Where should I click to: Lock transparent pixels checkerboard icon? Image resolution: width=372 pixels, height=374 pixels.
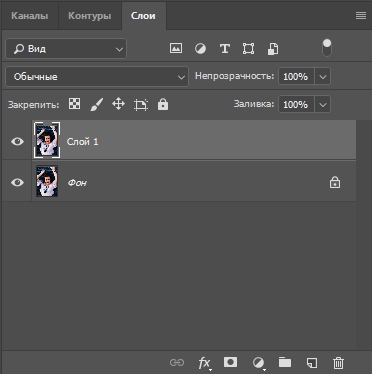(74, 104)
